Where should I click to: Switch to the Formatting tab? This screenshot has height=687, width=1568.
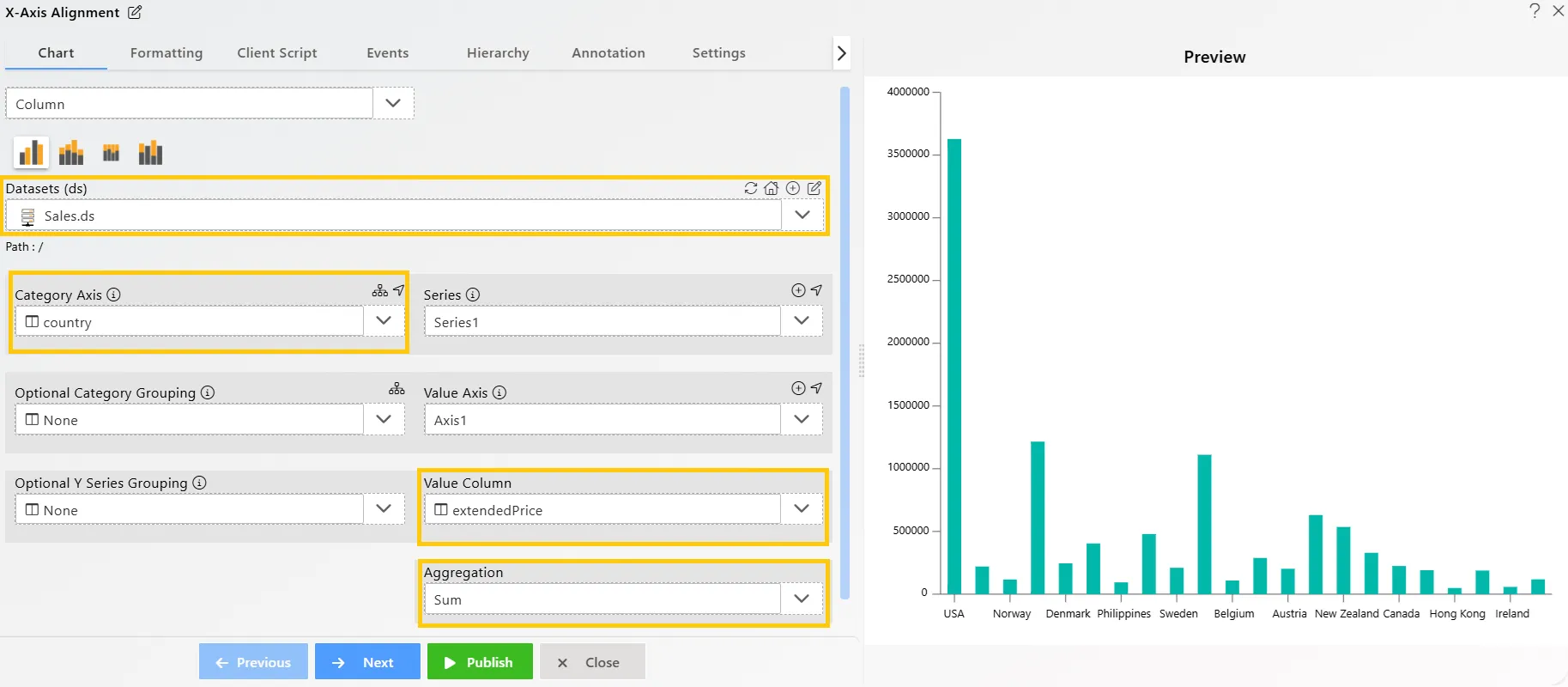pyautogui.click(x=166, y=52)
